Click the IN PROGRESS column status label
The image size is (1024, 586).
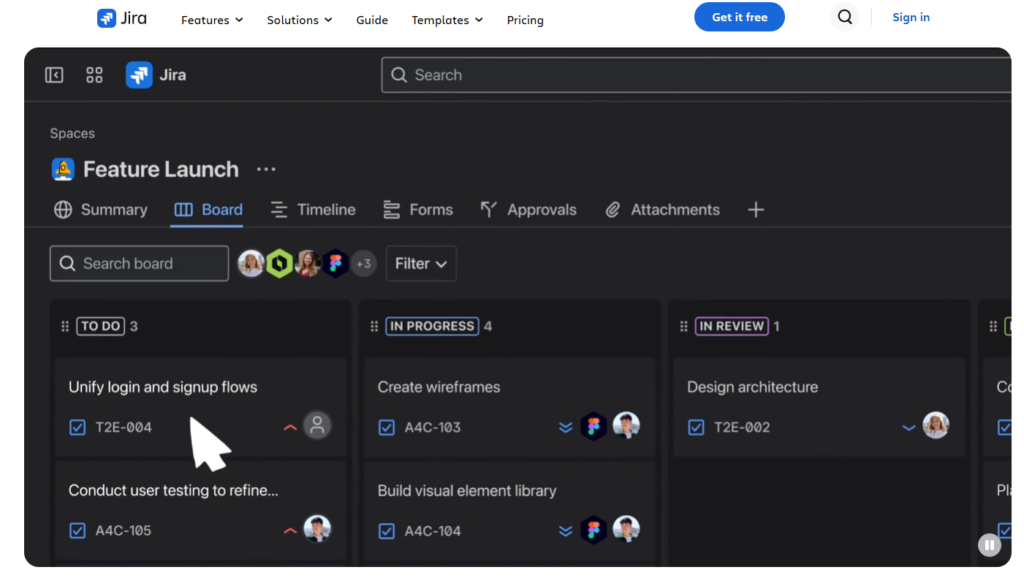pyautogui.click(x=432, y=326)
